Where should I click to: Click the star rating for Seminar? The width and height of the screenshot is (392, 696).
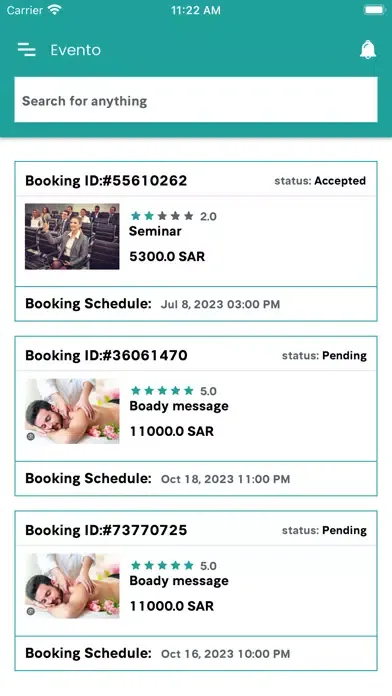[x=174, y=216]
